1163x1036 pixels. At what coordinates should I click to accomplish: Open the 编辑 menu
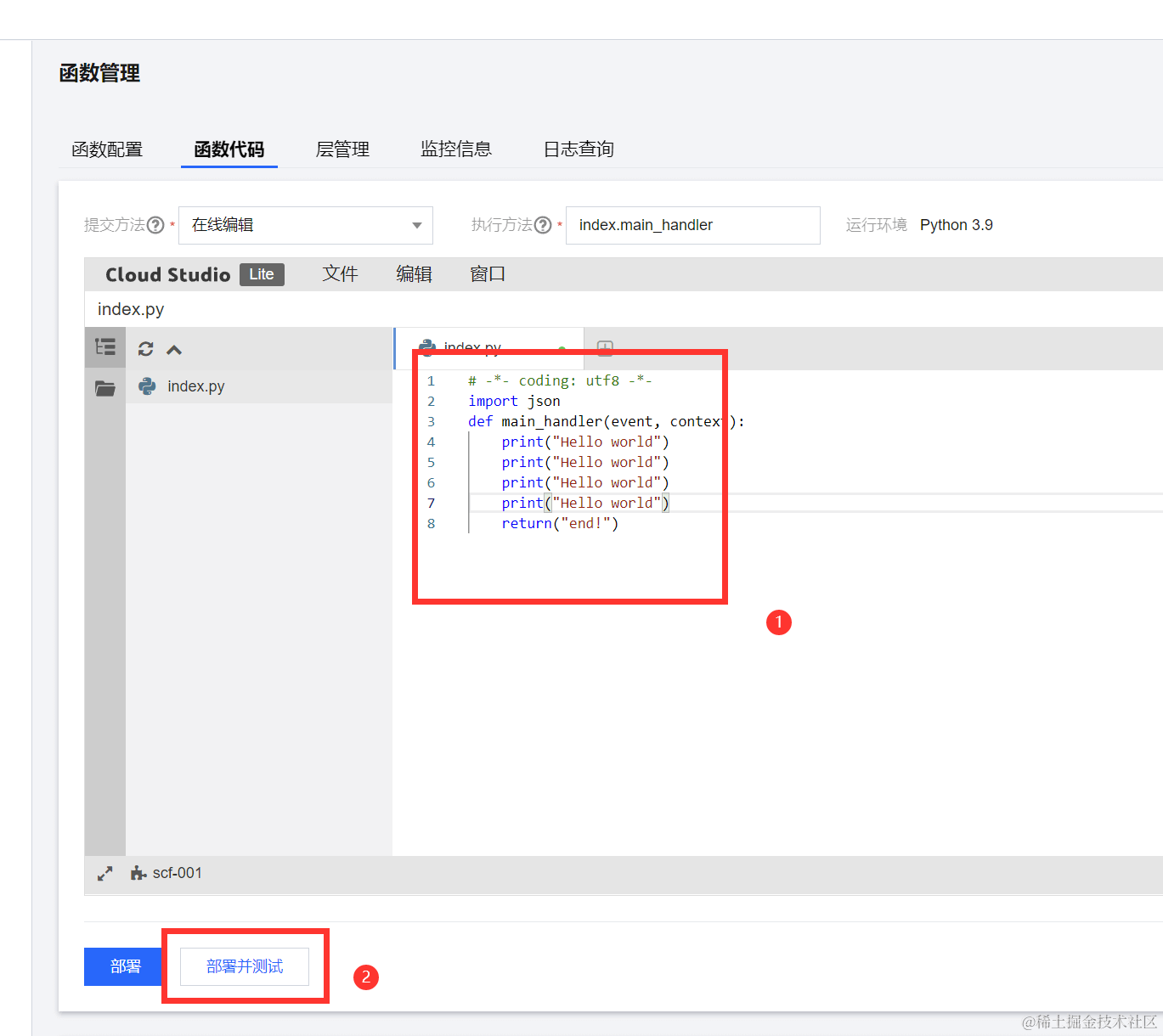(x=414, y=274)
